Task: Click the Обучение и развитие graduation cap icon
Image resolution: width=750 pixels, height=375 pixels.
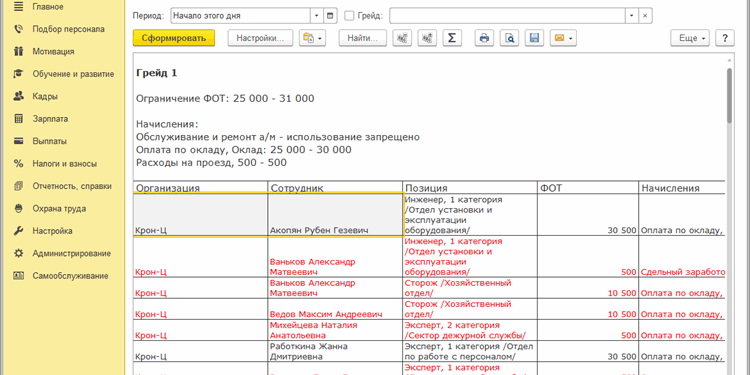Action: click(x=19, y=74)
